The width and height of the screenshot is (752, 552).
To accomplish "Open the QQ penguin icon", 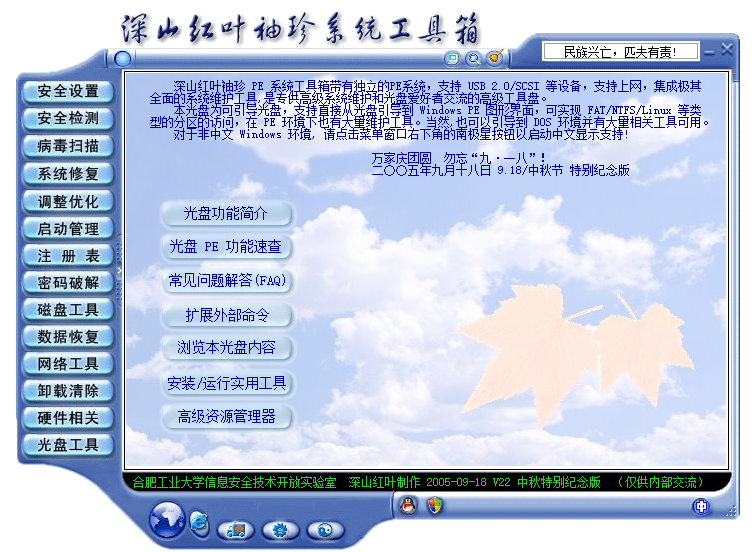I will click(408, 505).
